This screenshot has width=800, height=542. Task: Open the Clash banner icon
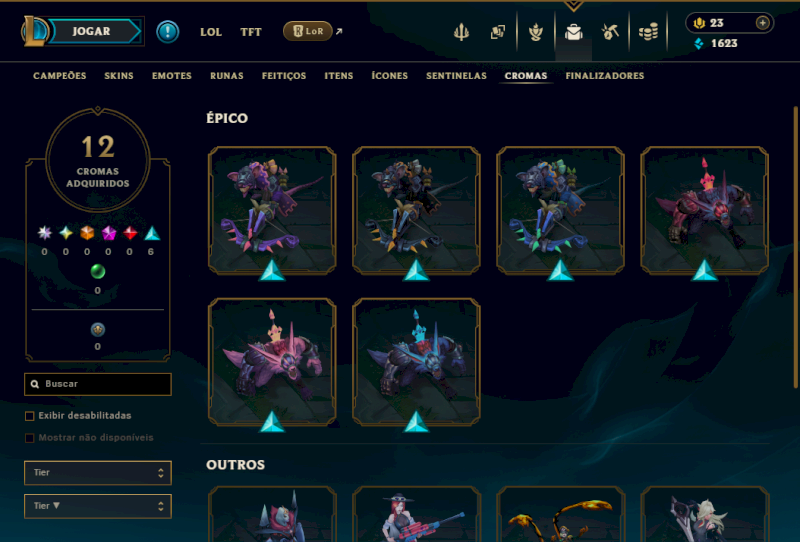click(x=536, y=32)
